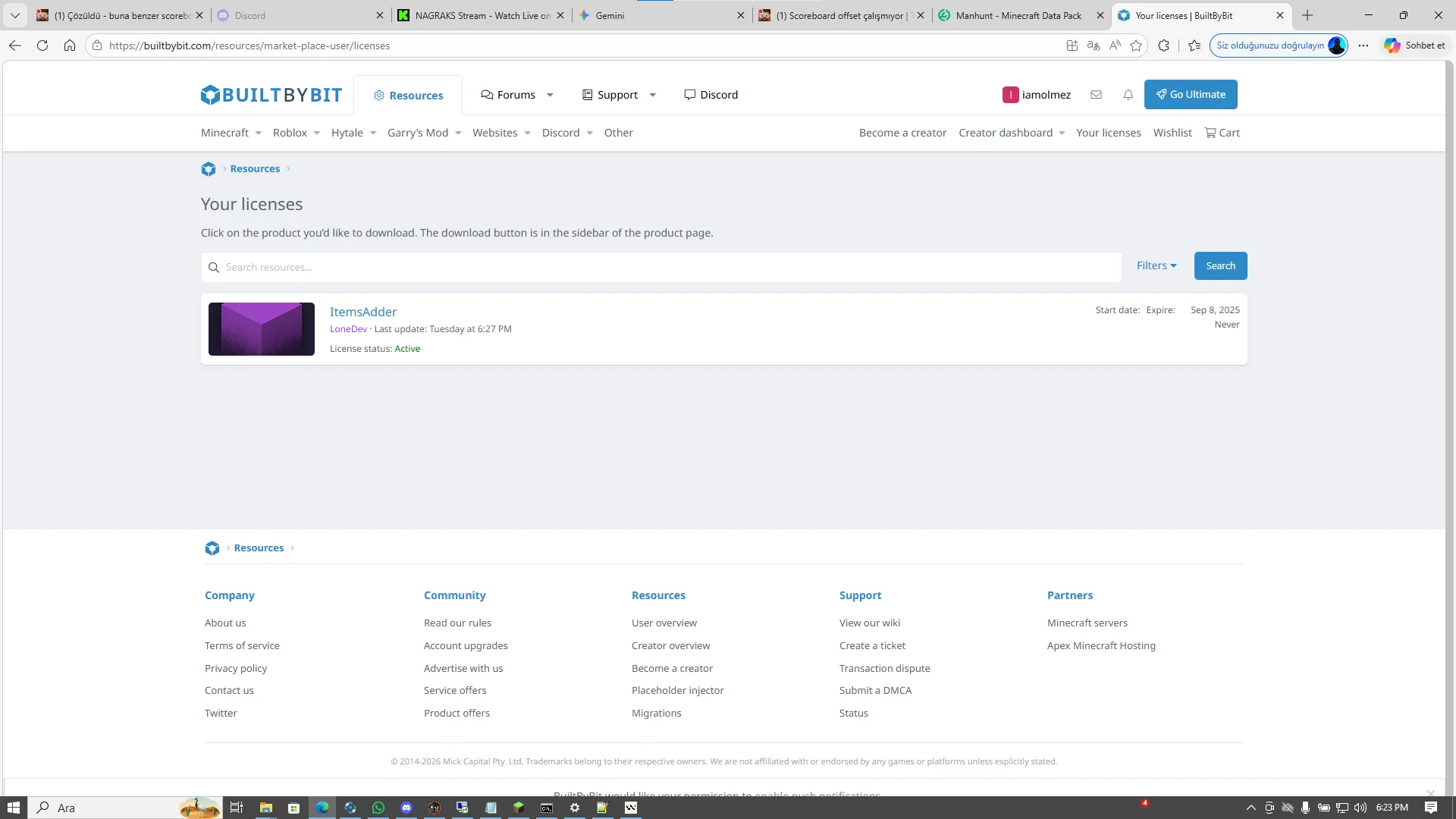Expand the Websites category dropdown
1456x819 pixels.
[x=528, y=133]
